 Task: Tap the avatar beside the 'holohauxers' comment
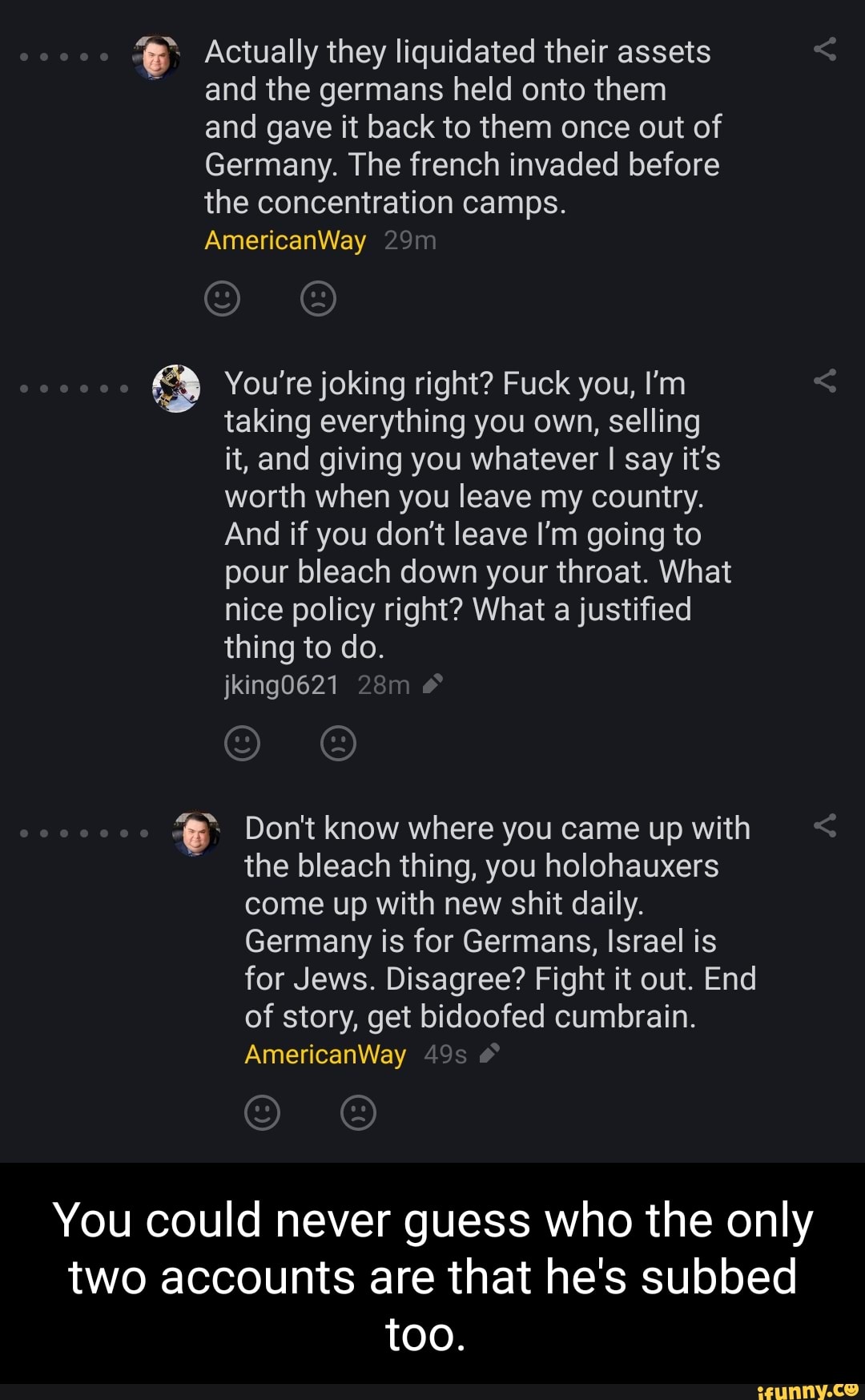click(x=196, y=833)
